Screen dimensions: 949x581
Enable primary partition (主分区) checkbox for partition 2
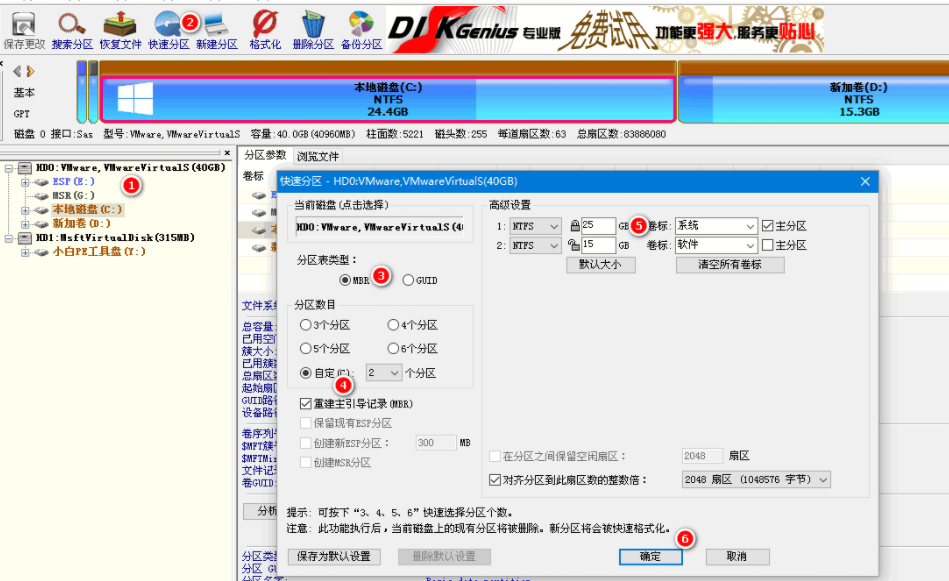(x=768, y=245)
